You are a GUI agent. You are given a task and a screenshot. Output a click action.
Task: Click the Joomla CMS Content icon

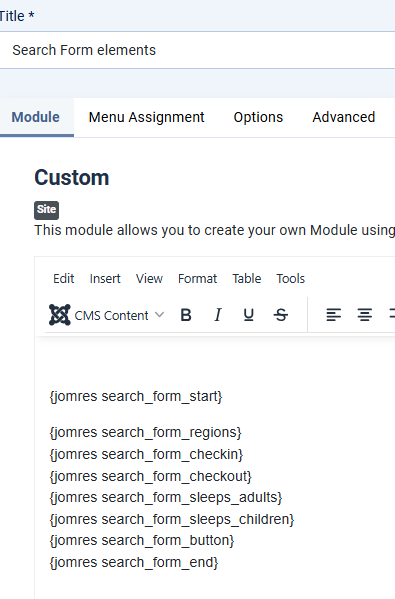coord(60,315)
